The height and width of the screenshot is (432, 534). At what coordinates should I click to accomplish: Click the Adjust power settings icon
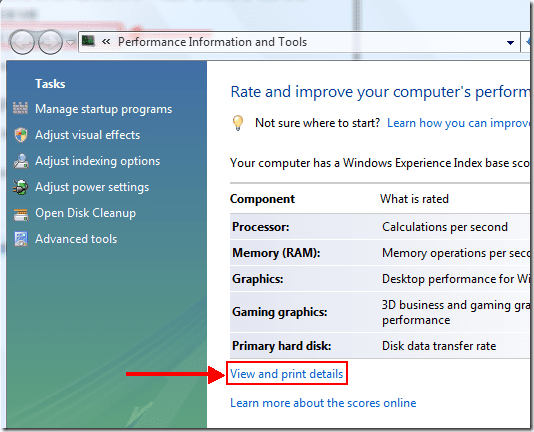point(20,187)
